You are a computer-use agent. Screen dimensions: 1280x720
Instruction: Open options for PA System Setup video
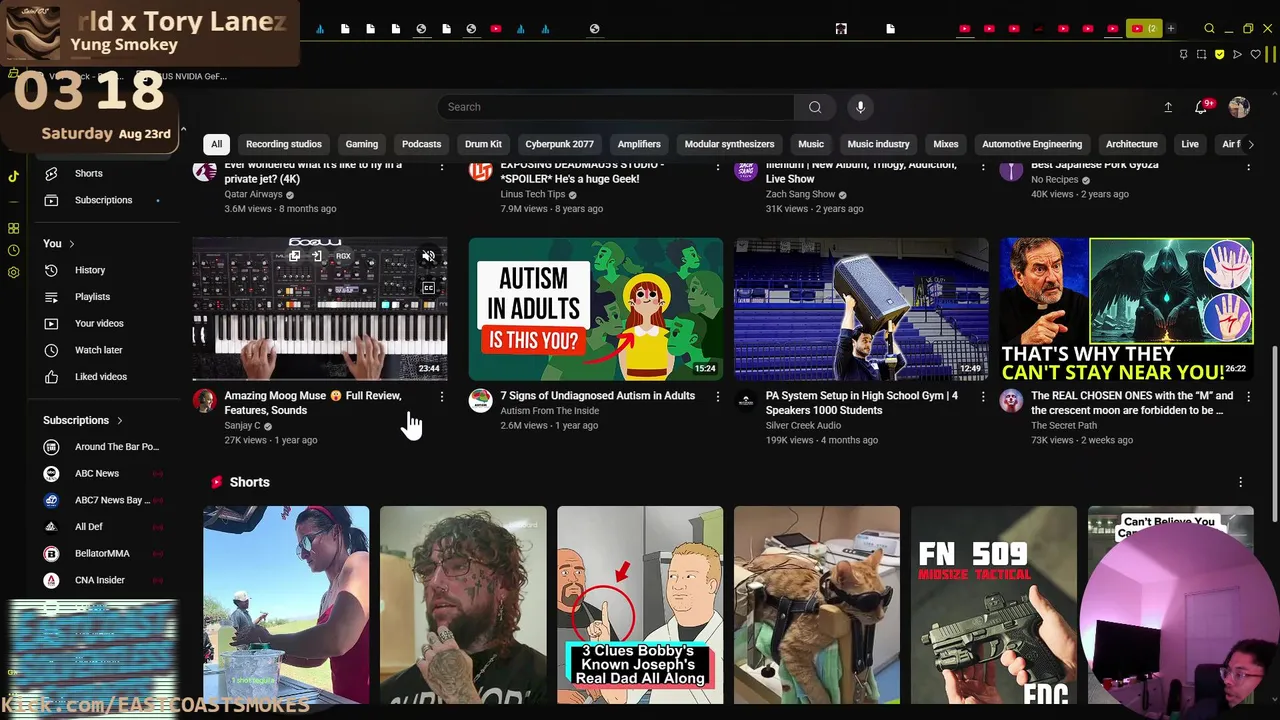click(x=983, y=397)
